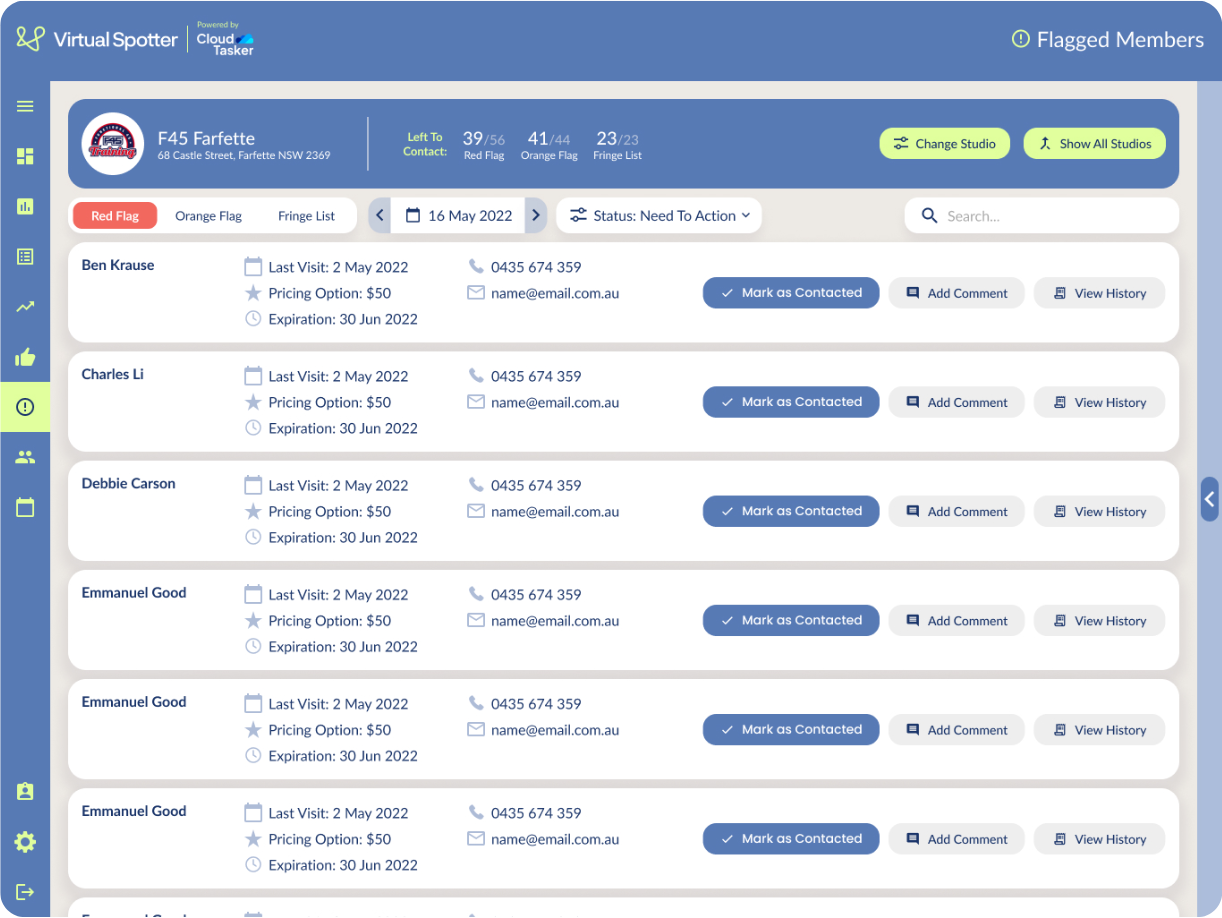Open the thumbs up sidebar icon
The image size is (1222, 918).
point(25,357)
